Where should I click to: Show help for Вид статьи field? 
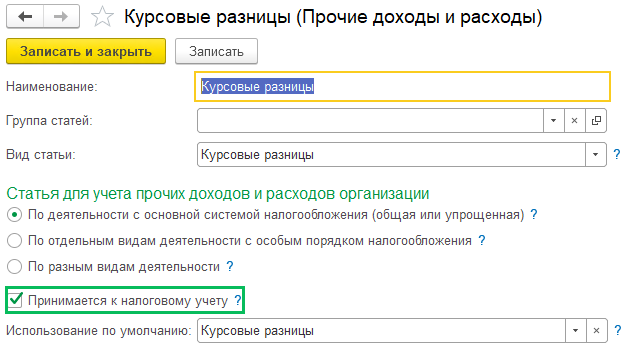[617, 154]
